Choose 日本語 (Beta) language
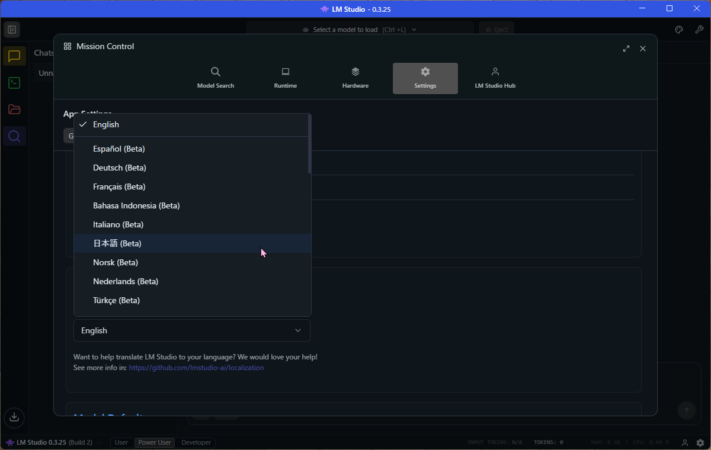 click(192, 244)
